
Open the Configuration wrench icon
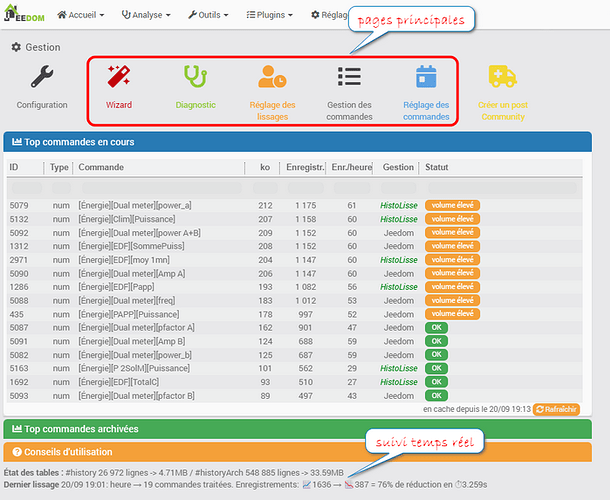pos(42,78)
